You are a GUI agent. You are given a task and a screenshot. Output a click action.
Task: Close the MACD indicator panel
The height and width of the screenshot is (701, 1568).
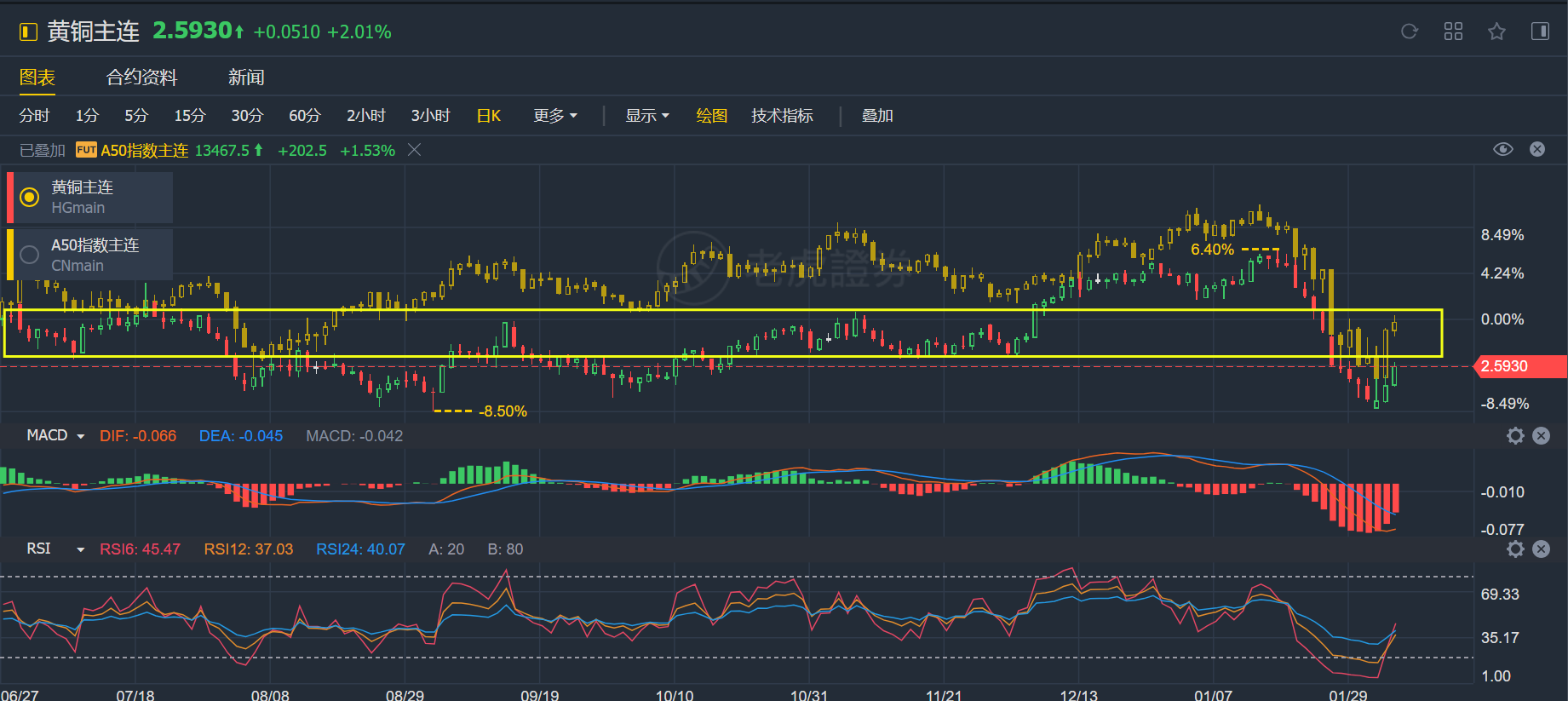click(x=1541, y=436)
